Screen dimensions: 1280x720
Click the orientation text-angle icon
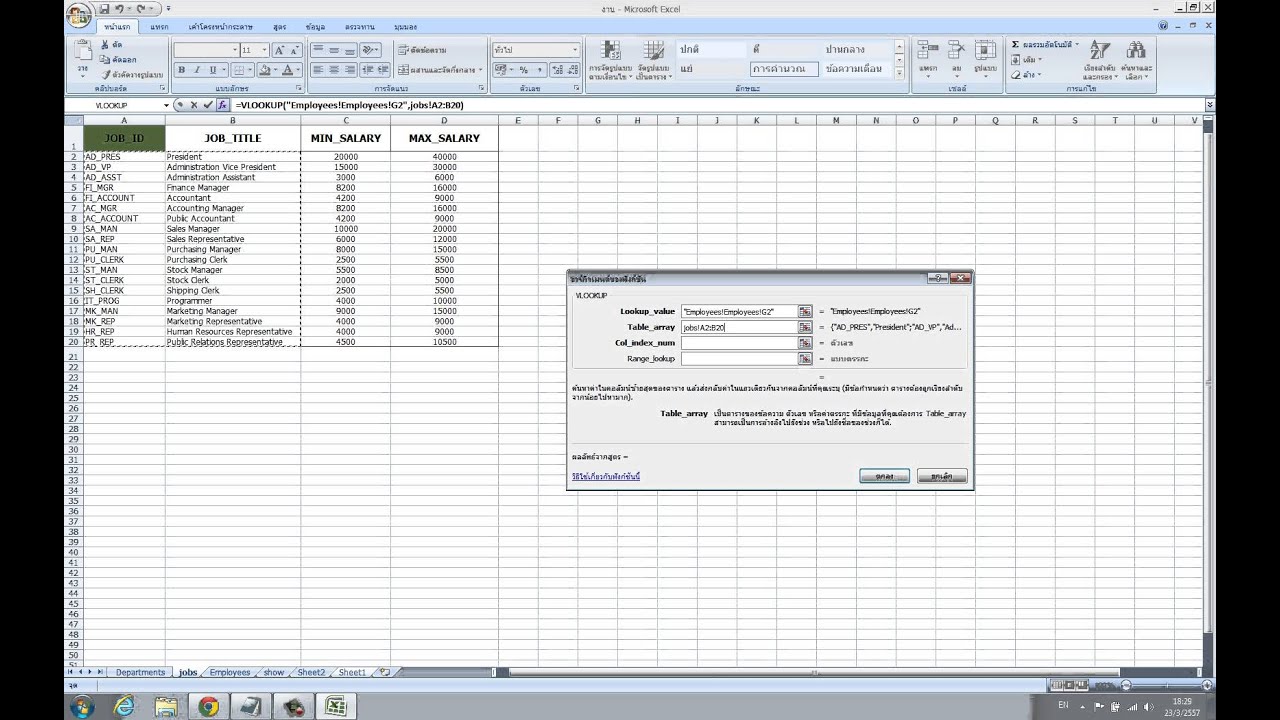click(369, 50)
